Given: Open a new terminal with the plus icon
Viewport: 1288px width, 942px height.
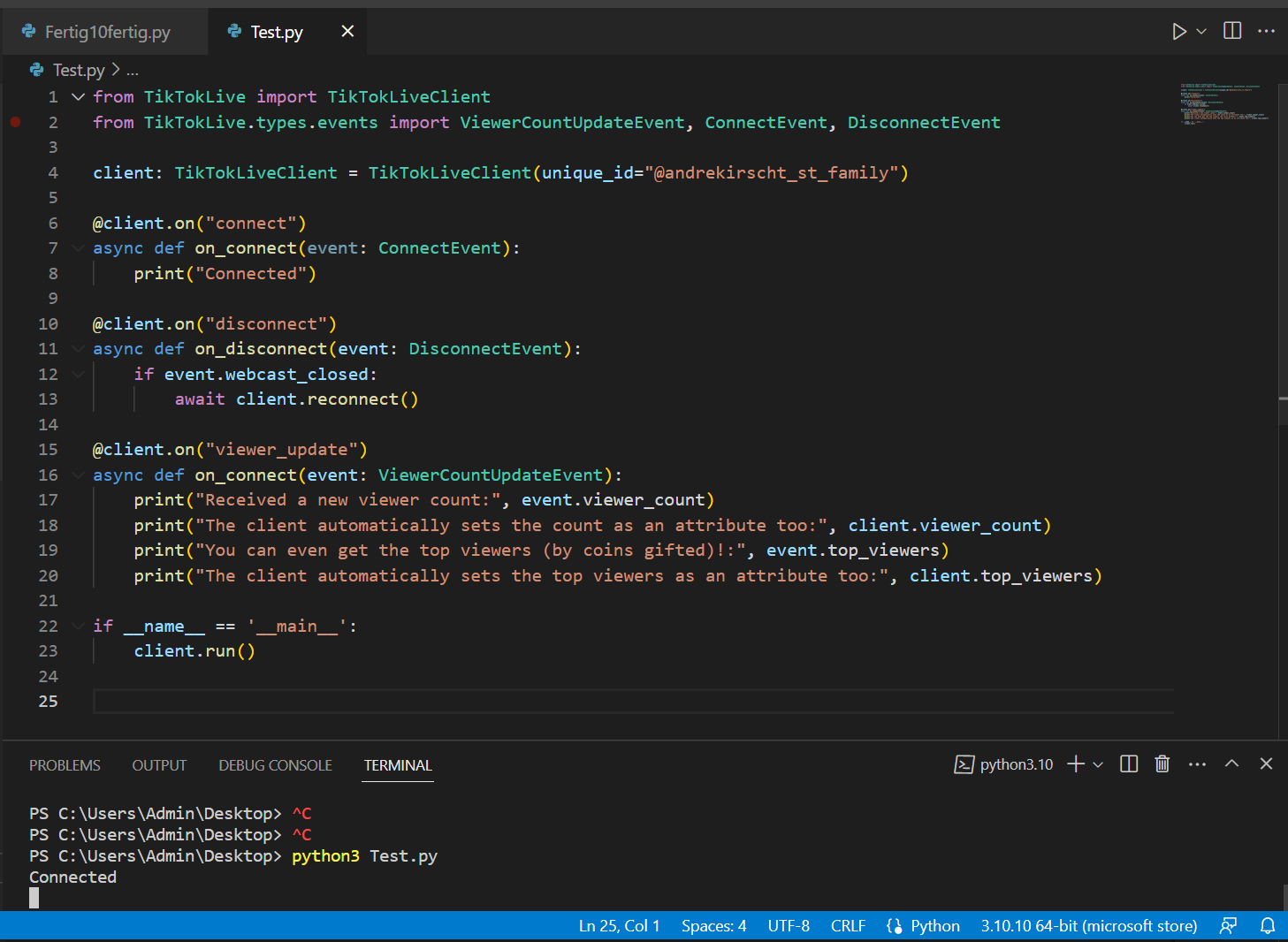Looking at the screenshot, I should pyautogui.click(x=1075, y=763).
